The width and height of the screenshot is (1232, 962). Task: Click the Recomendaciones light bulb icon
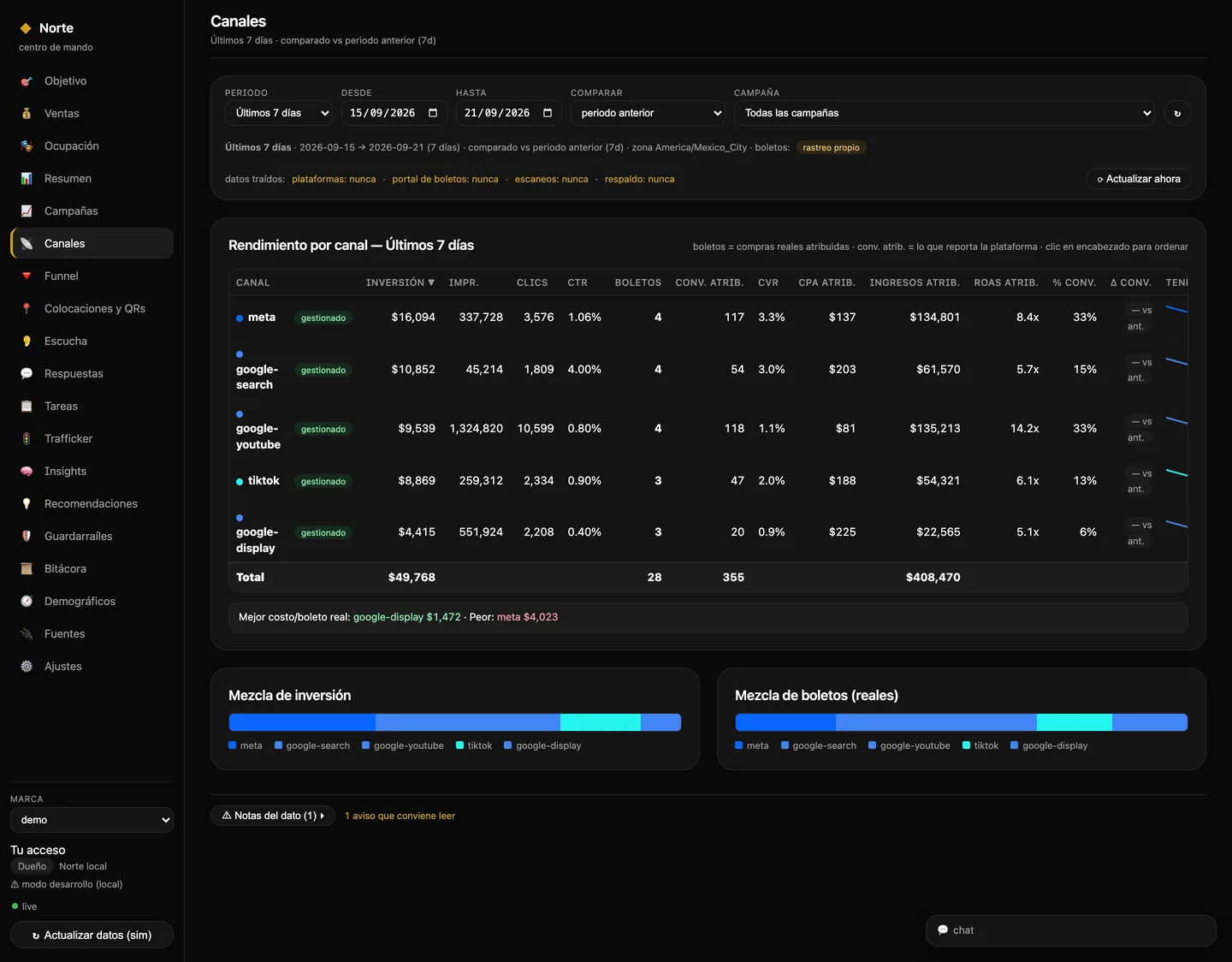click(27, 504)
